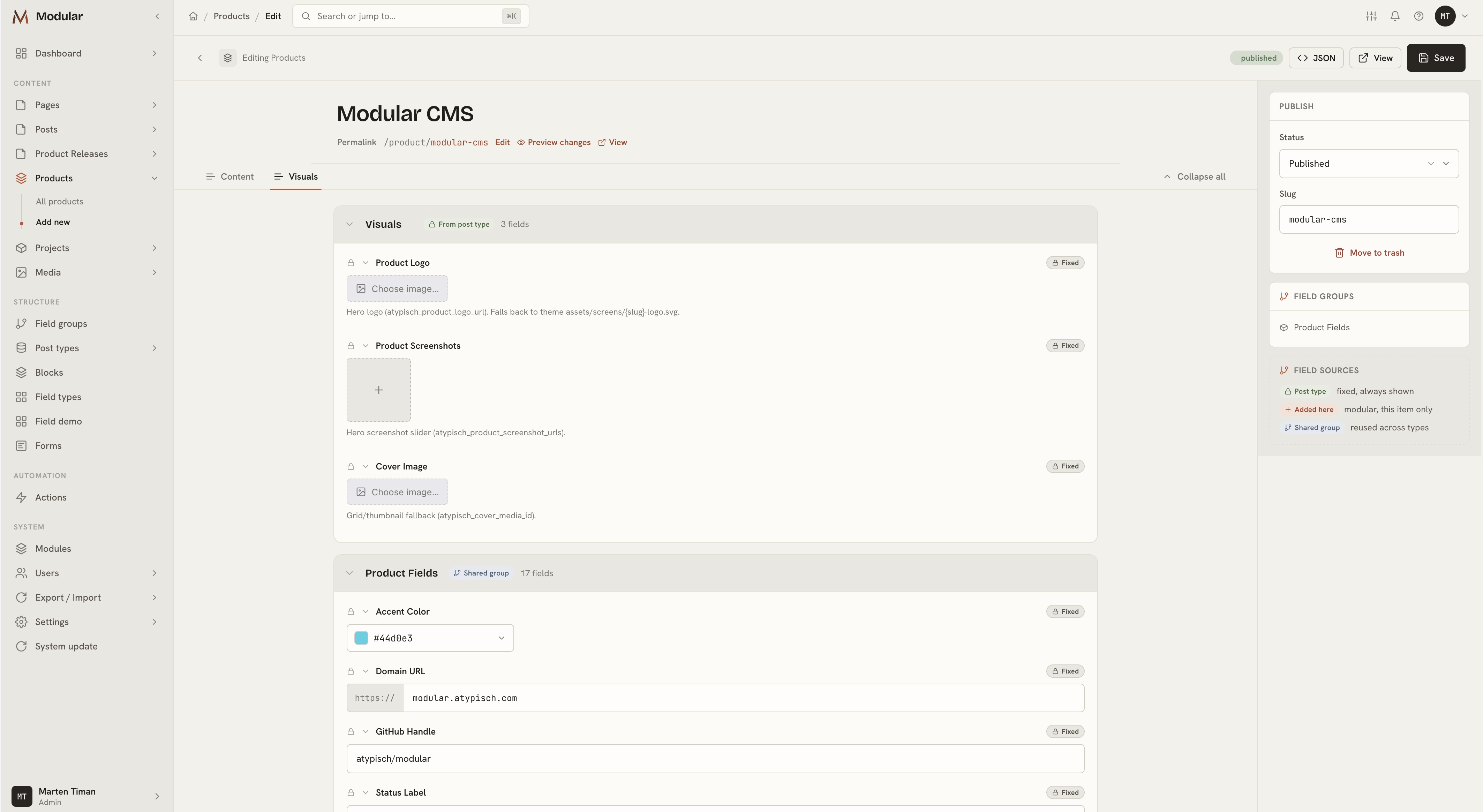Collapse the Product Screenshots field chevron

(x=365, y=346)
